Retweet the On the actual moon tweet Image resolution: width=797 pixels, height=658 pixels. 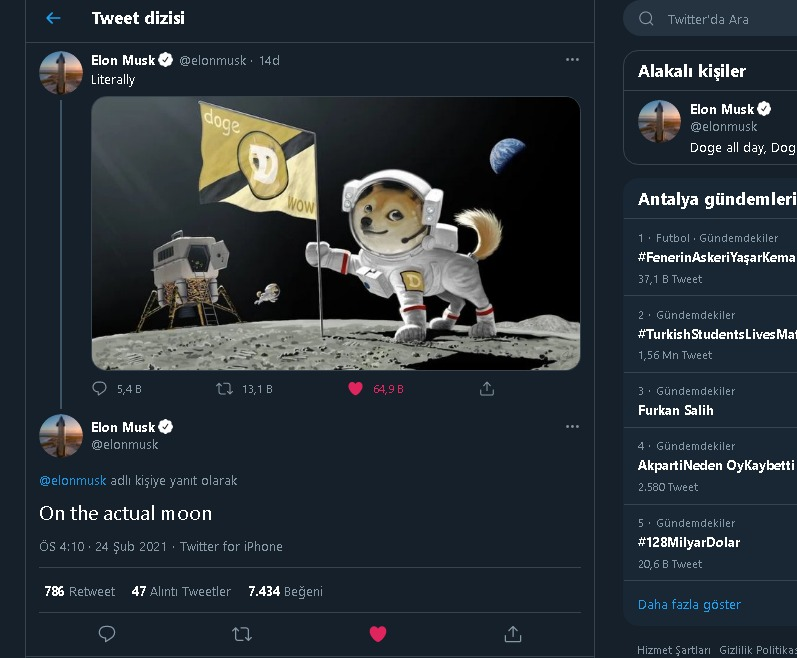tap(242, 634)
